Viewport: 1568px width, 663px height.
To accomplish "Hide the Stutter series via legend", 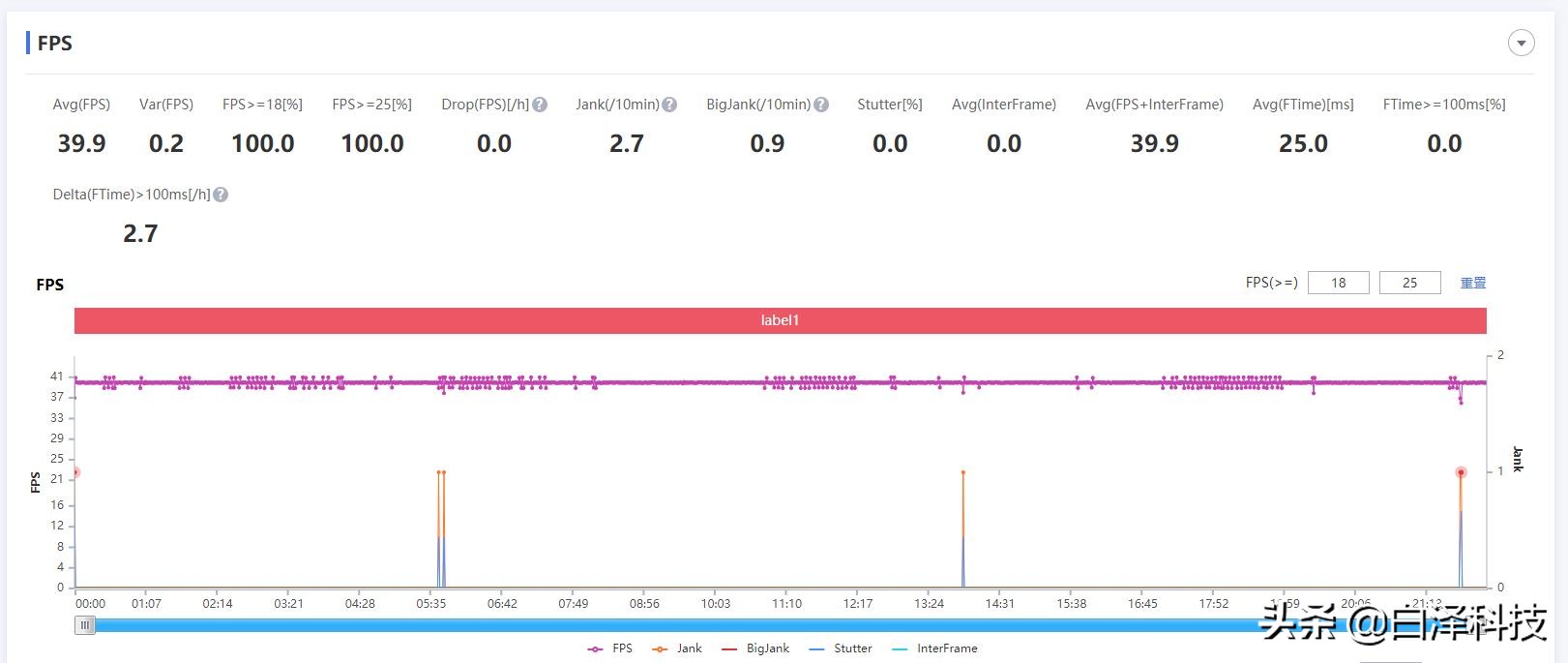I will point(840,648).
